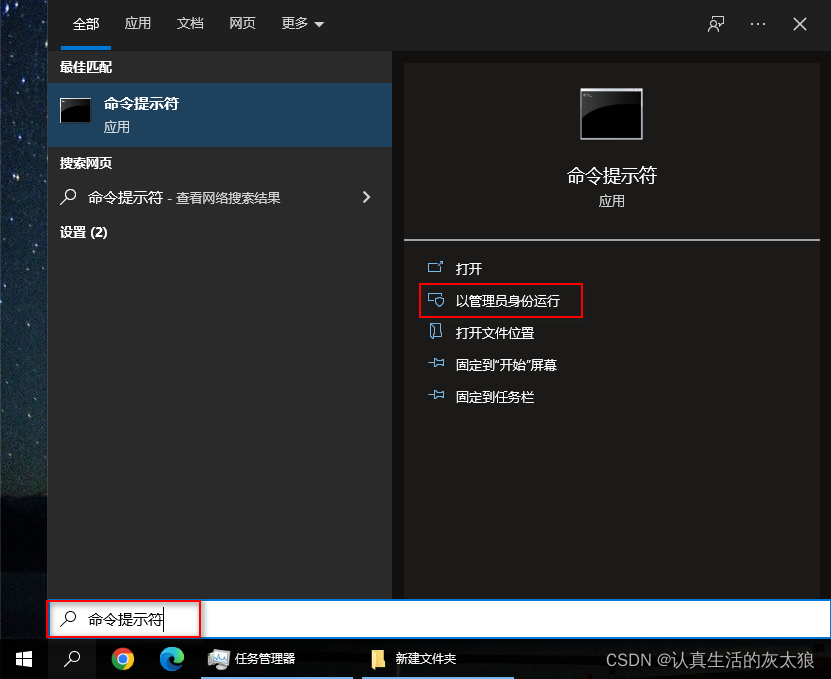Click the user feedback icon at top right
The width and height of the screenshot is (831, 679).
point(715,24)
